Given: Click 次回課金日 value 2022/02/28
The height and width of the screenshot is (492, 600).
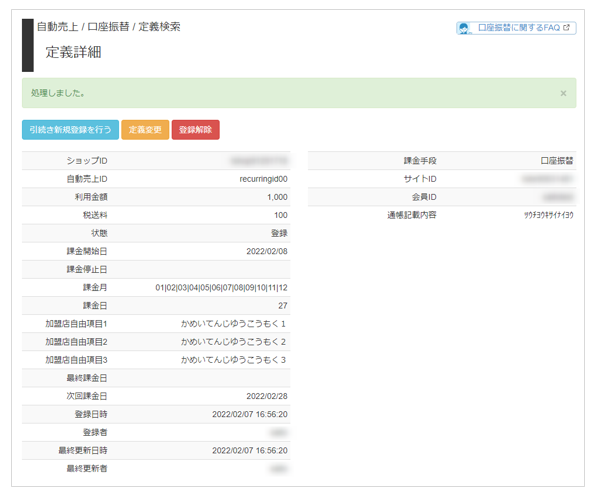Looking at the screenshot, I should click(267, 396).
